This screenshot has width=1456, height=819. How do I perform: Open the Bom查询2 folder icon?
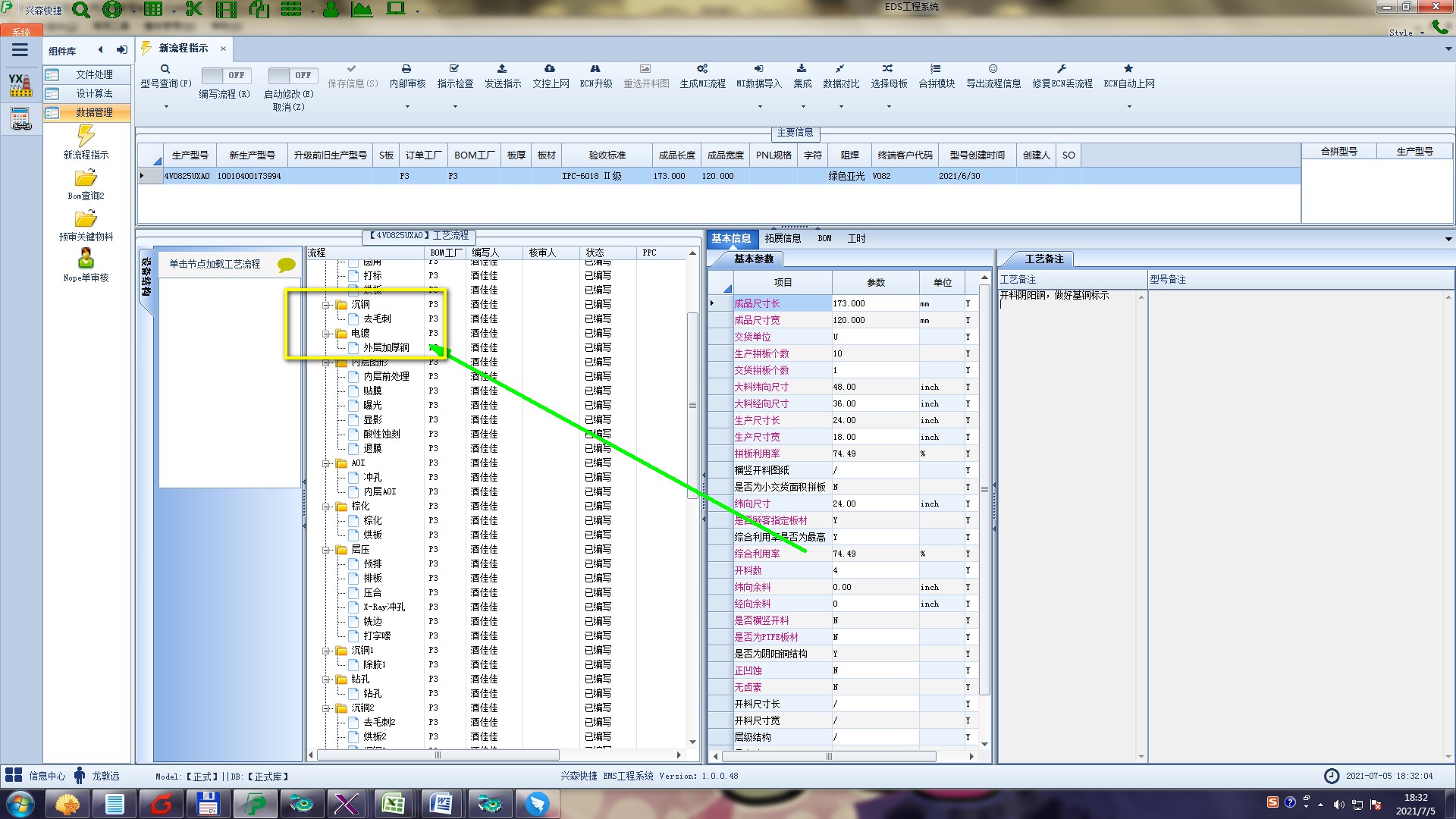coord(86,178)
